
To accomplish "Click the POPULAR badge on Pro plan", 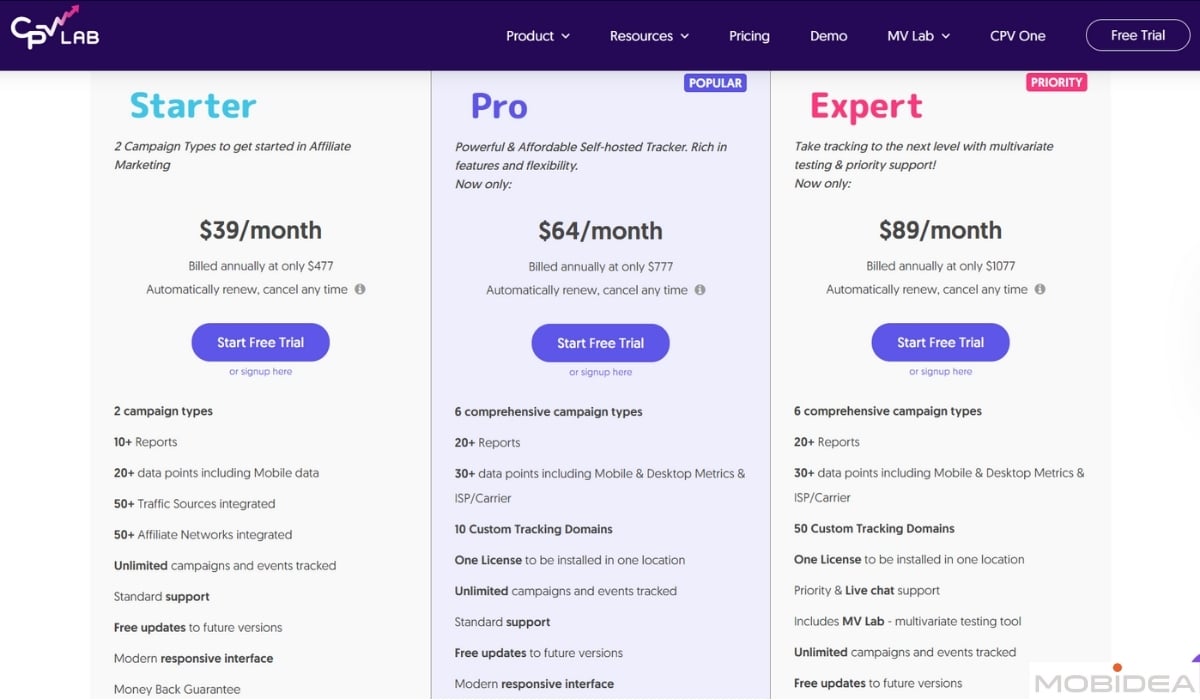I will [x=715, y=83].
